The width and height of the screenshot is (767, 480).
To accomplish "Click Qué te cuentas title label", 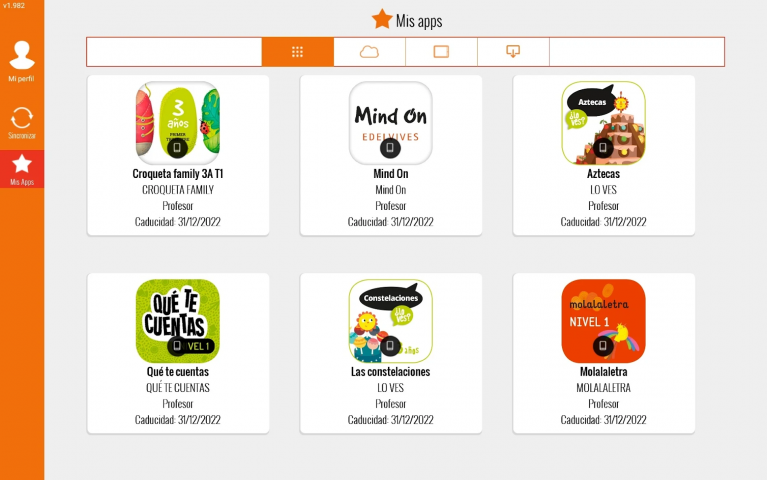I will [x=178, y=372].
